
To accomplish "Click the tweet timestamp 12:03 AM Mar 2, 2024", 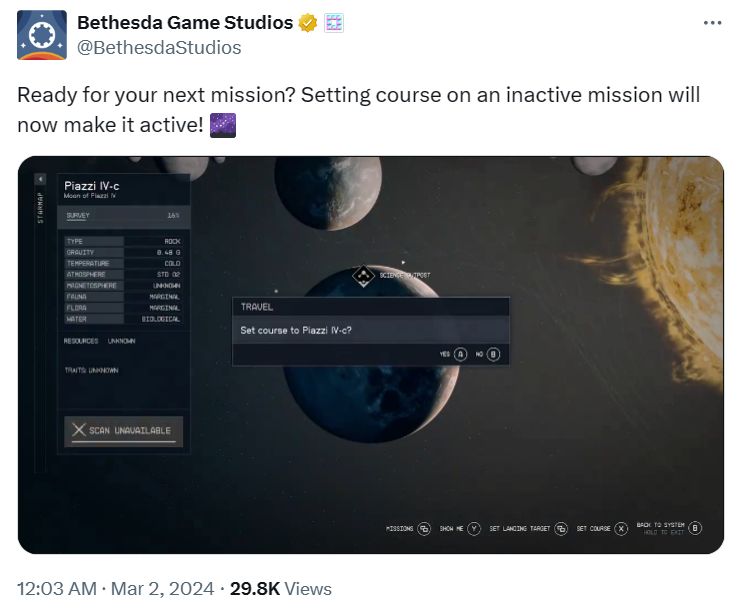I will (115, 589).
